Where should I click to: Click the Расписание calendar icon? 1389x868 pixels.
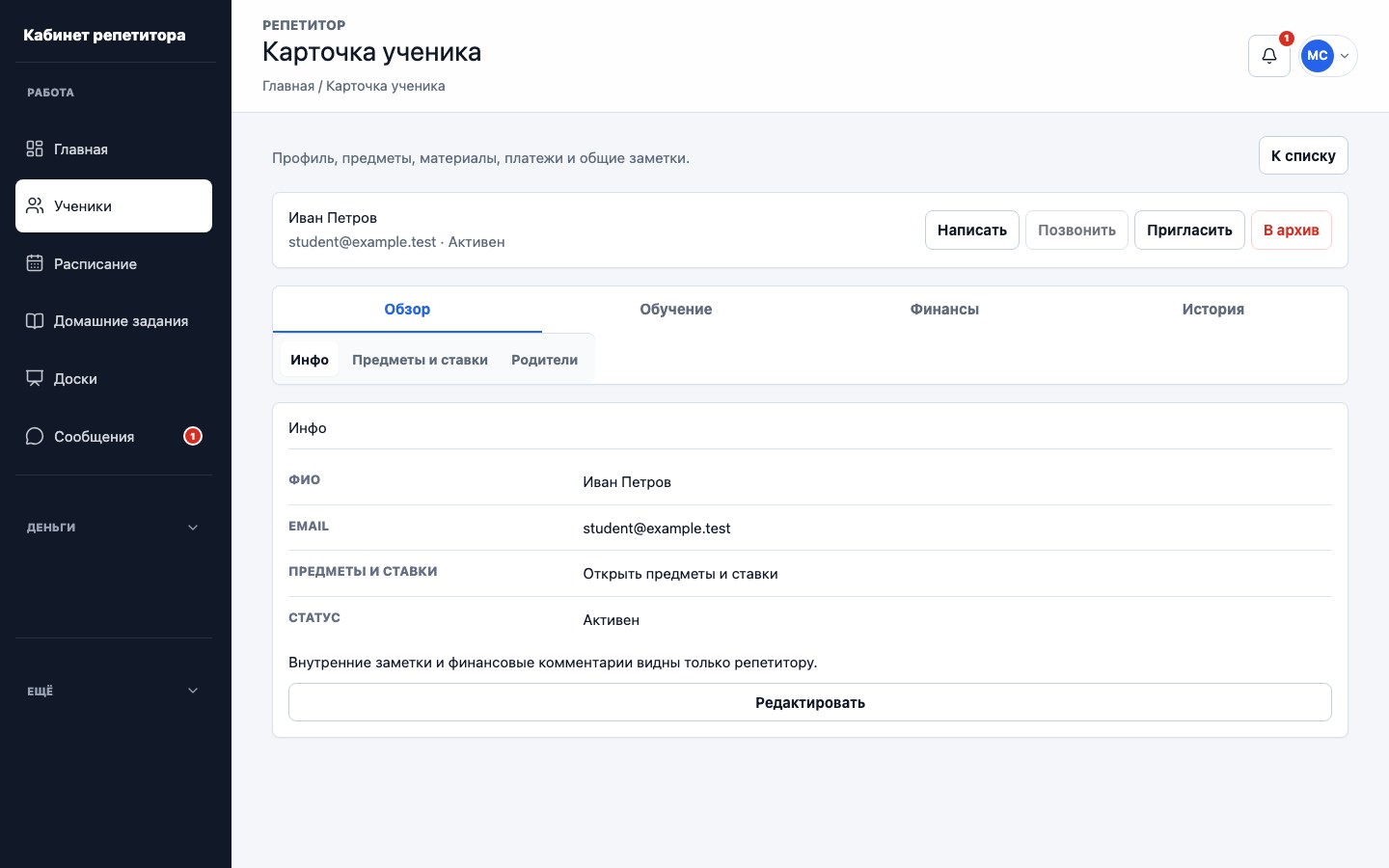(35, 263)
